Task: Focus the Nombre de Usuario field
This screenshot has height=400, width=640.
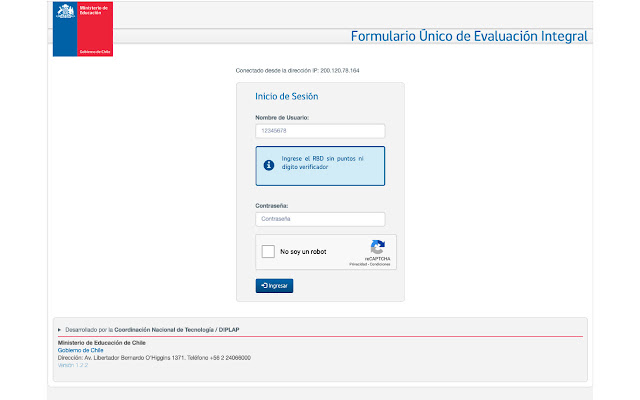Action: [320, 131]
